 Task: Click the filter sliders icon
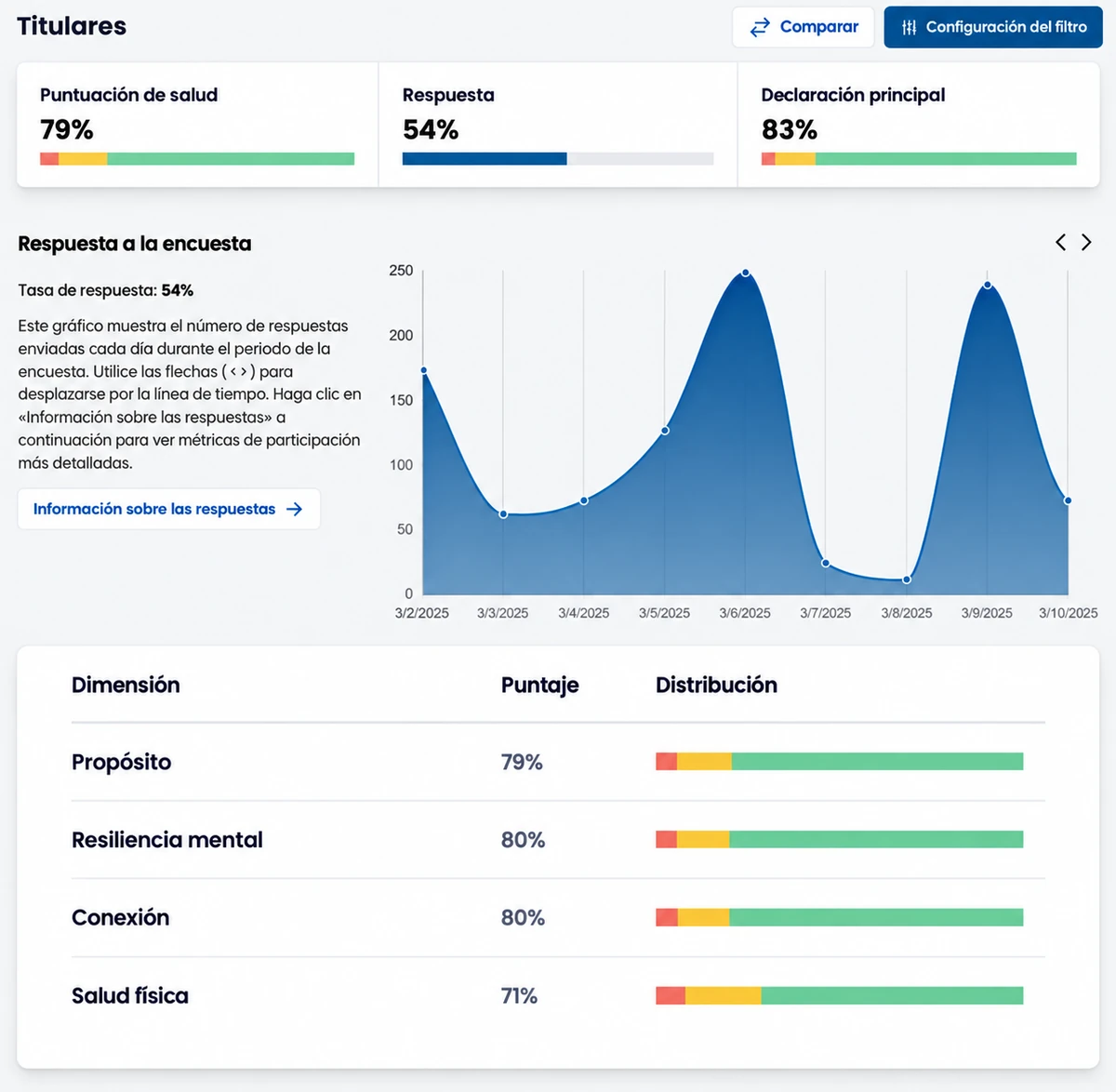pos(909,28)
